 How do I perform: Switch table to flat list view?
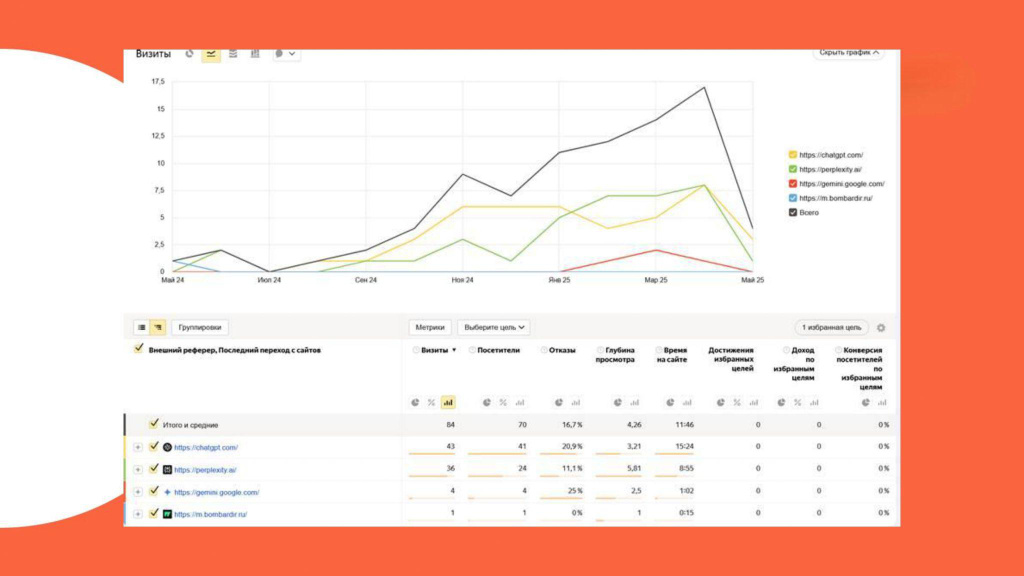pos(142,327)
